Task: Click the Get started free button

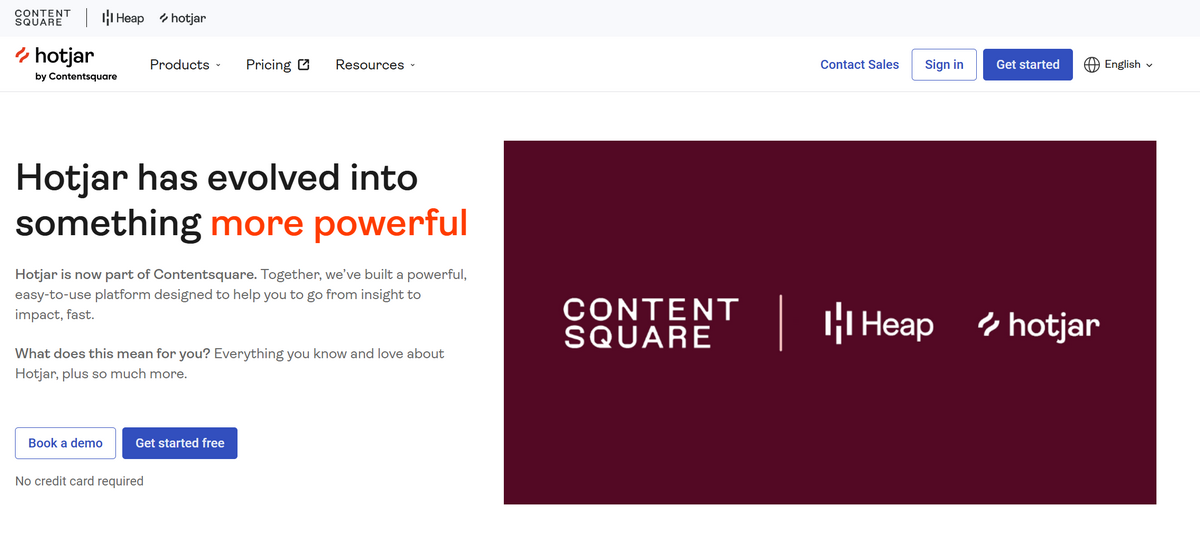Action: pyautogui.click(x=180, y=443)
